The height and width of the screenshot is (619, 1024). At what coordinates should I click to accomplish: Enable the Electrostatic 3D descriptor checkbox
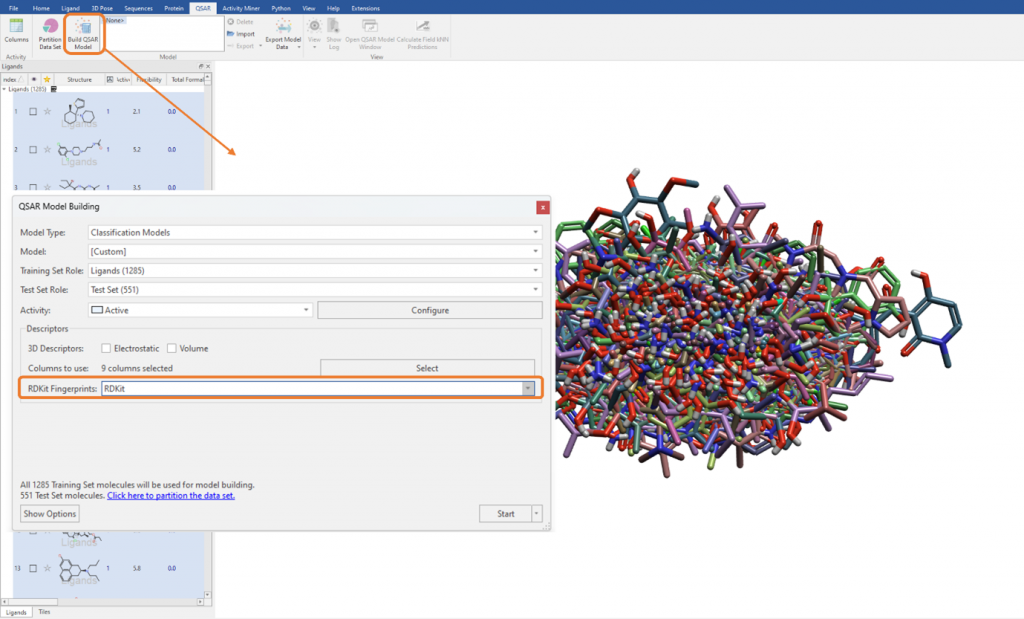106,348
